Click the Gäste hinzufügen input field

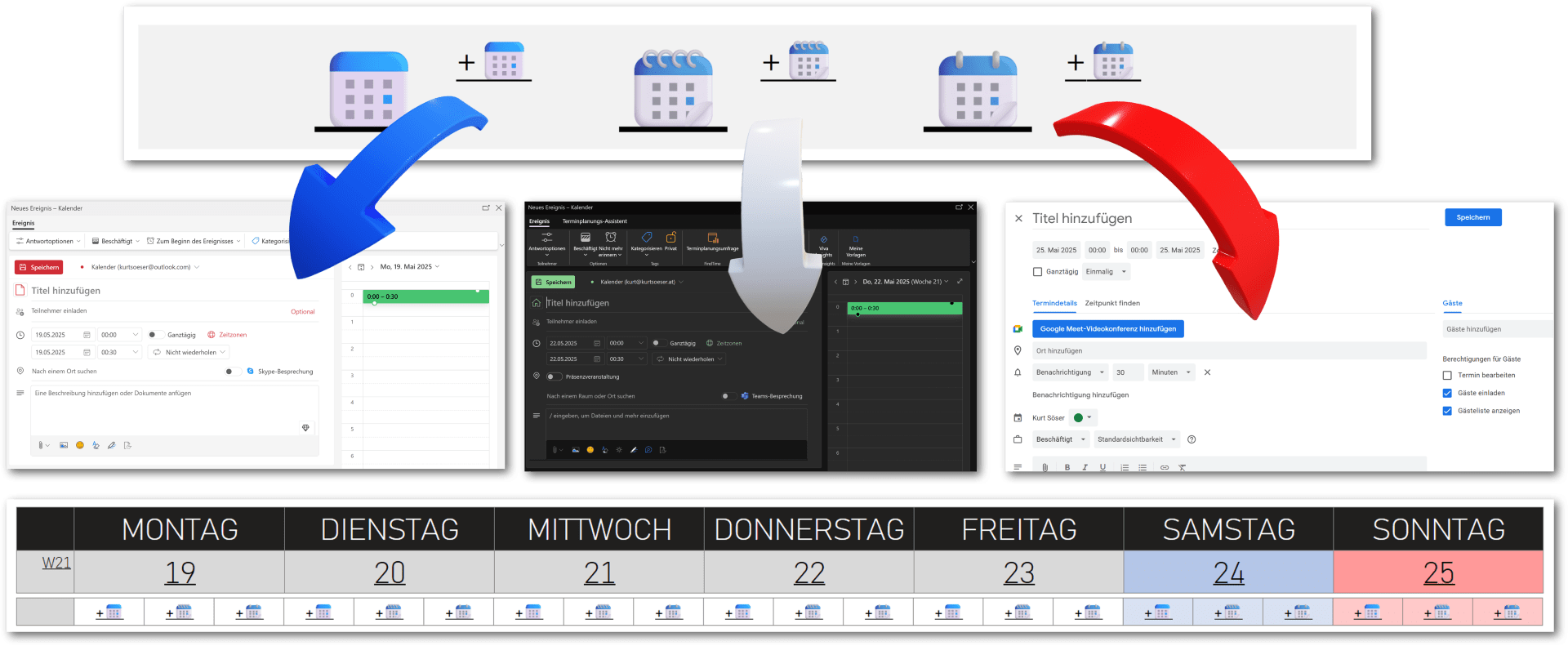[1497, 329]
